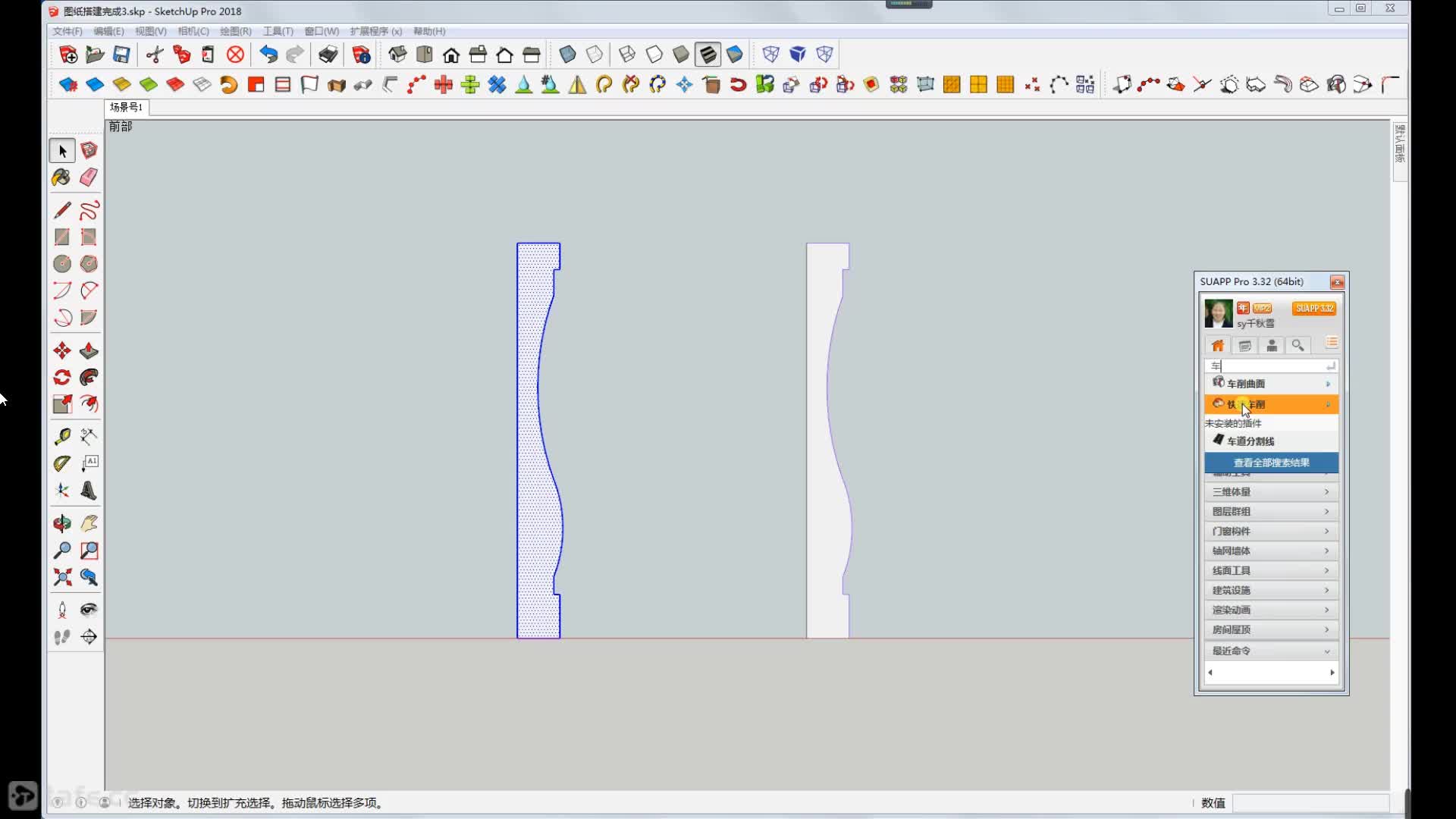Enable Hidden Line face style
Image resolution: width=1456 pixels, height=819 pixels.
pos(654,55)
